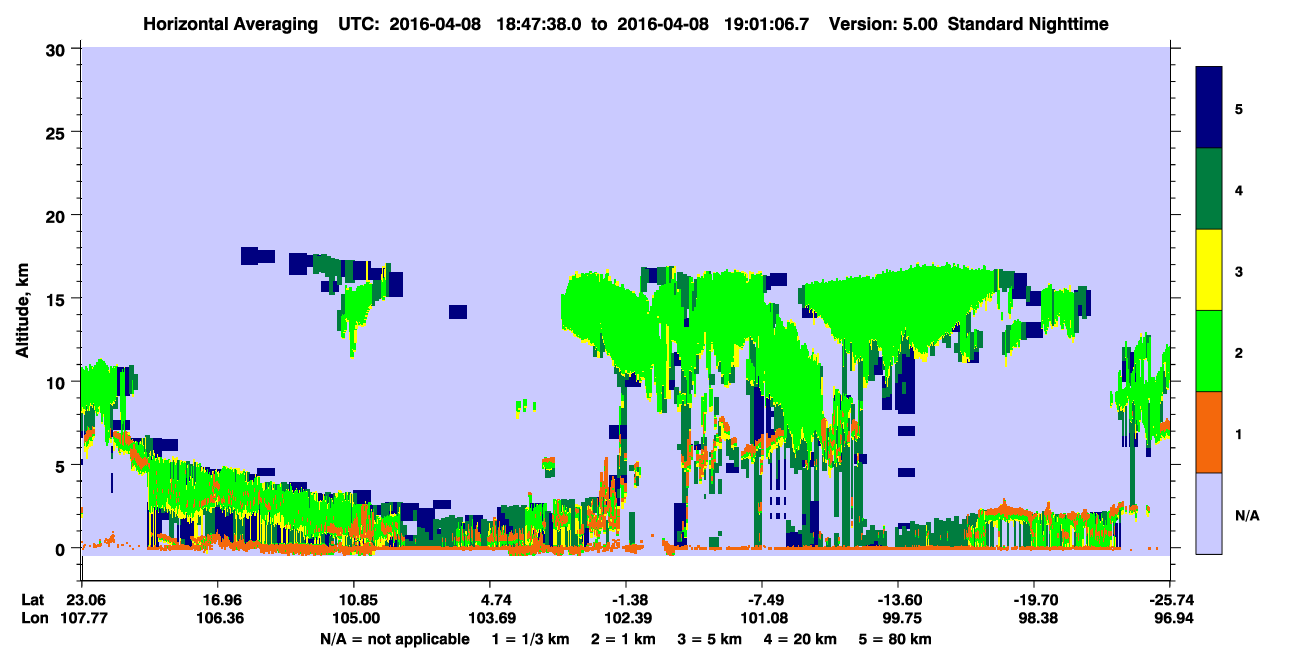The image size is (1300, 667).
Task: Click the latitude value -19.70
Action: pos(1034,600)
